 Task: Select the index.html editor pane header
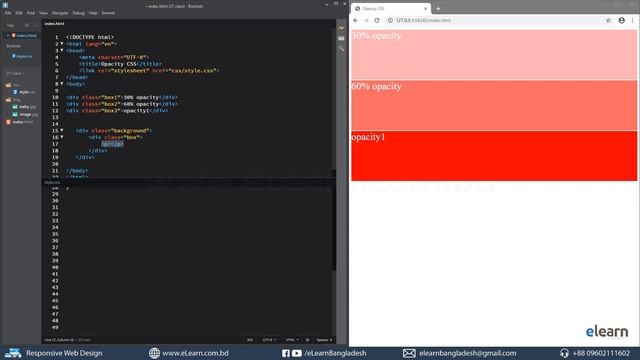click(x=54, y=24)
